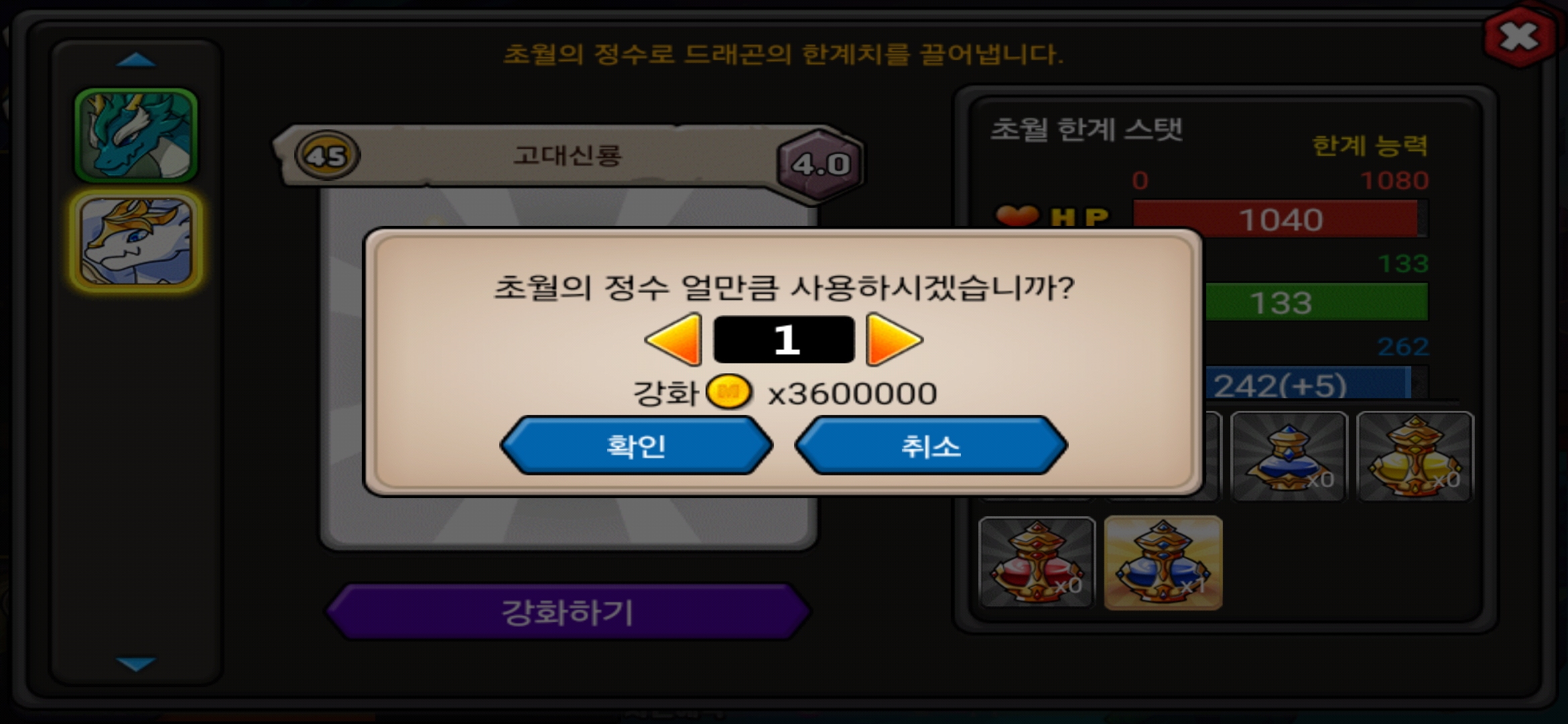Click the level 45 badge

click(327, 156)
